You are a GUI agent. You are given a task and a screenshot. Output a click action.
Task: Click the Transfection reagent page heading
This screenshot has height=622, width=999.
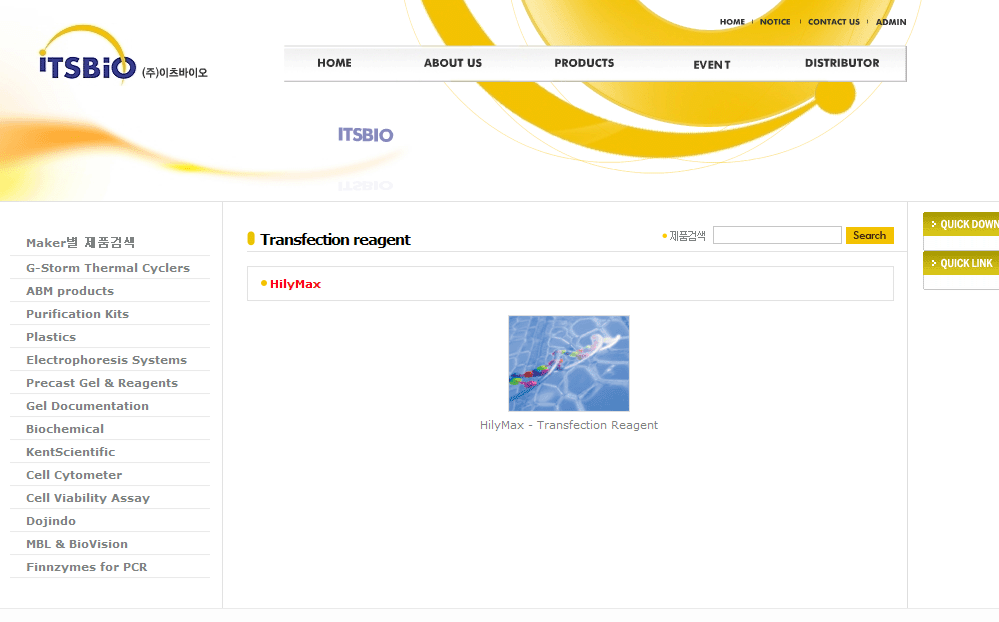point(335,240)
